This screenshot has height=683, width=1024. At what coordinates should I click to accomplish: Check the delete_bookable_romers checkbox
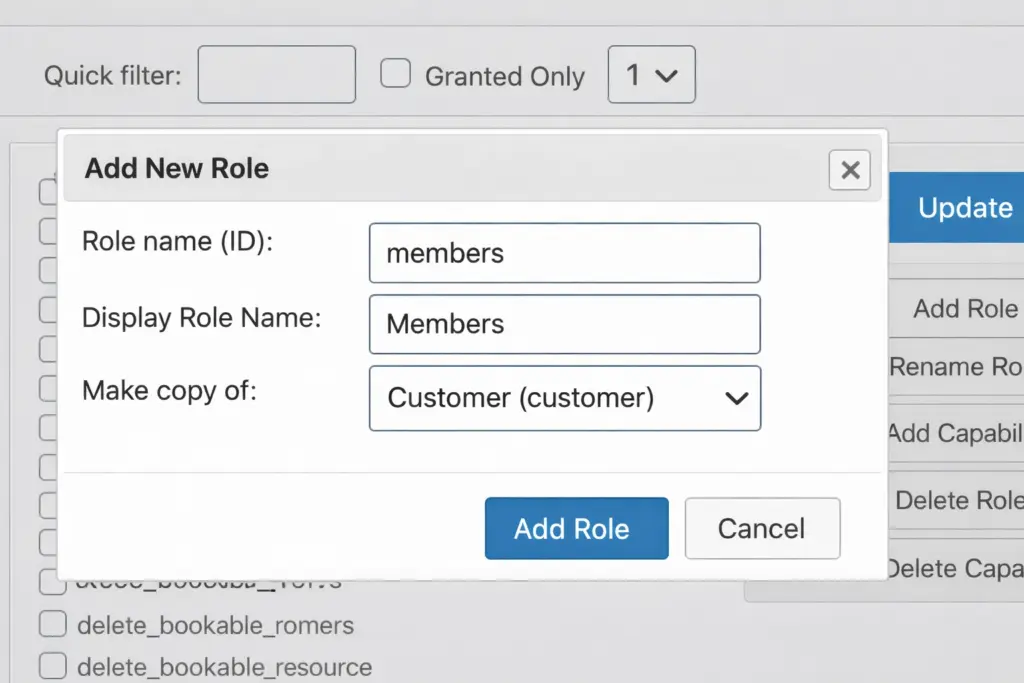[x=52, y=626]
